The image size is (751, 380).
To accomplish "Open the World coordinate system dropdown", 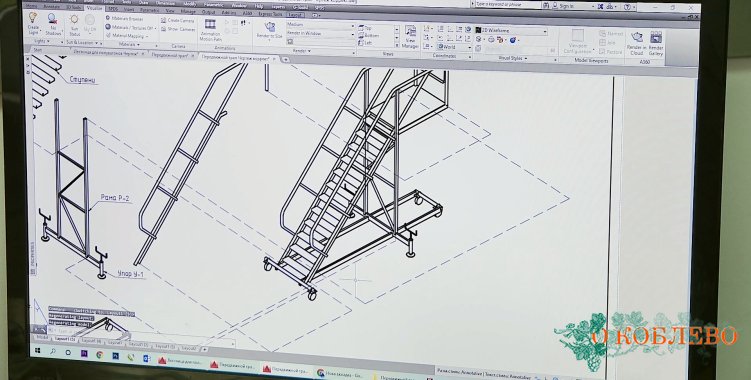I will click(x=455, y=47).
